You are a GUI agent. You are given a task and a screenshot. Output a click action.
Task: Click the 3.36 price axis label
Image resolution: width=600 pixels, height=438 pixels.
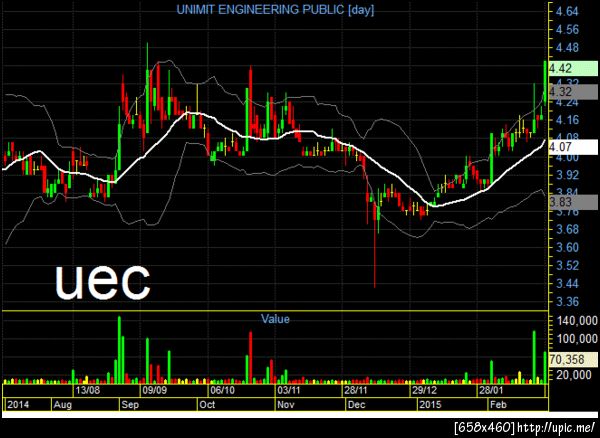tap(567, 302)
